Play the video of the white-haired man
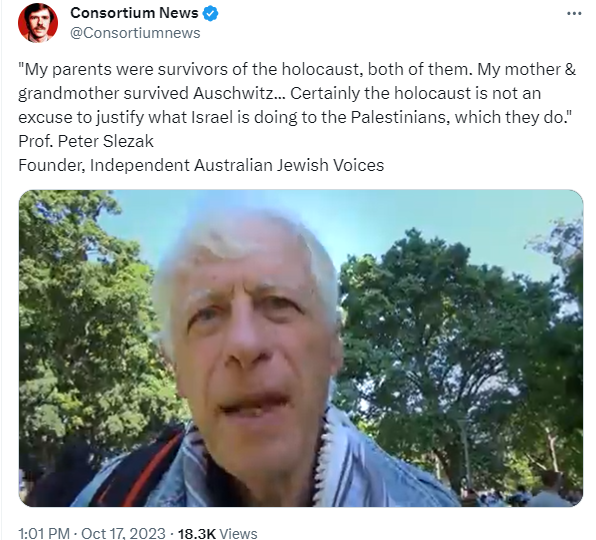Screen dimensions: 596x540 [301, 348]
